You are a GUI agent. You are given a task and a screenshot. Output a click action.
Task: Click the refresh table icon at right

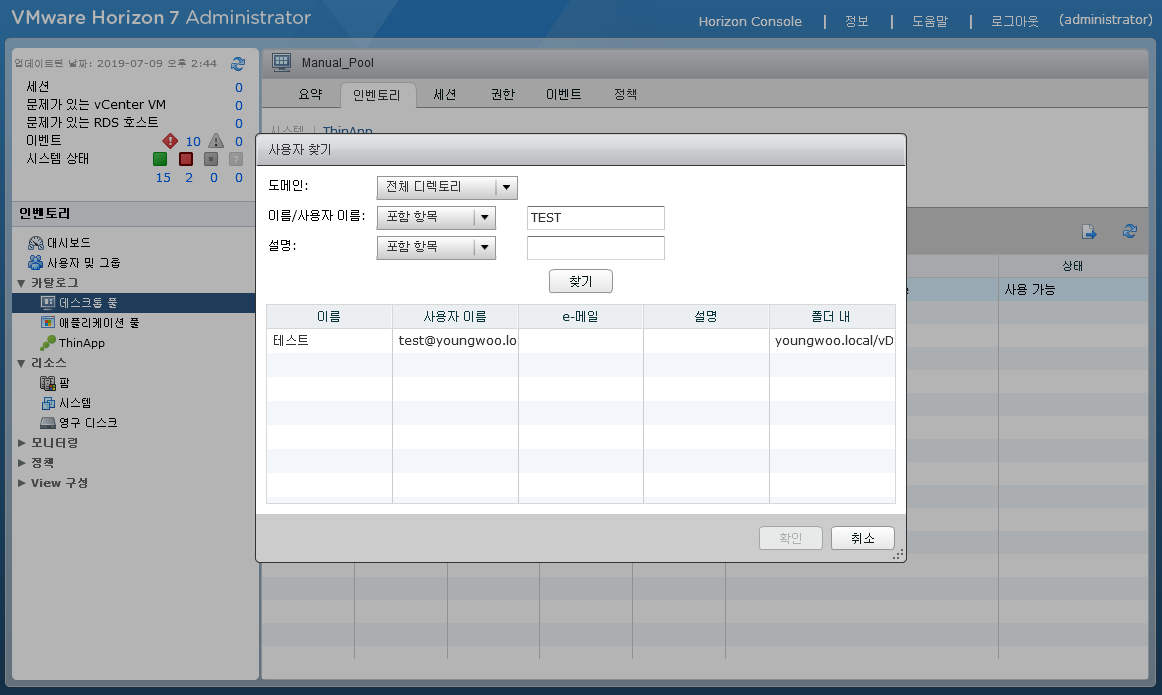tap(1130, 232)
